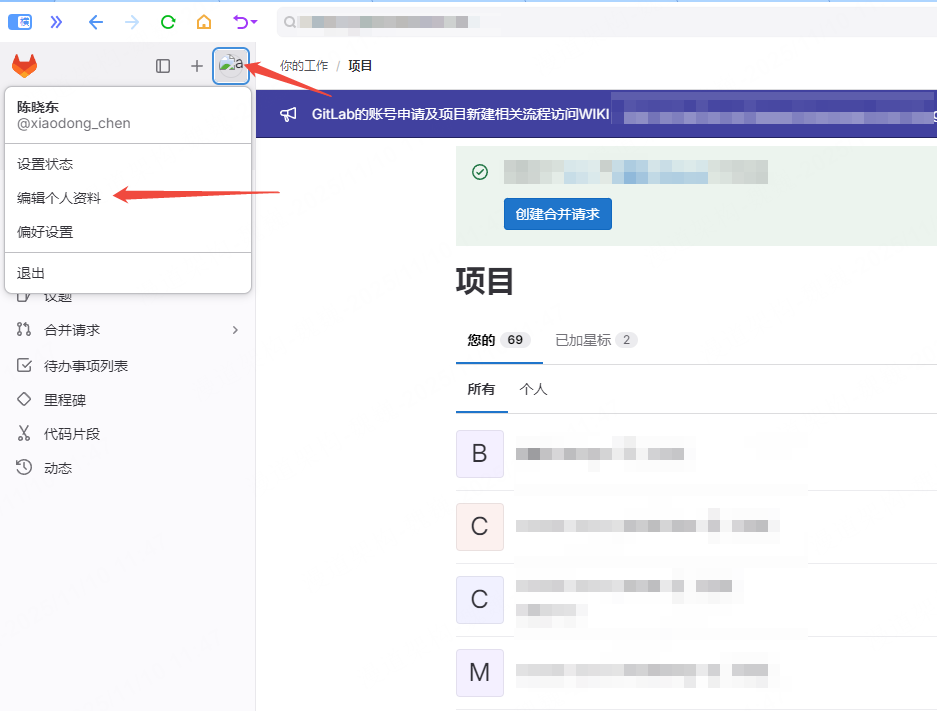
Task: Click the purple undo arrow dropdown
Action: point(244,22)
